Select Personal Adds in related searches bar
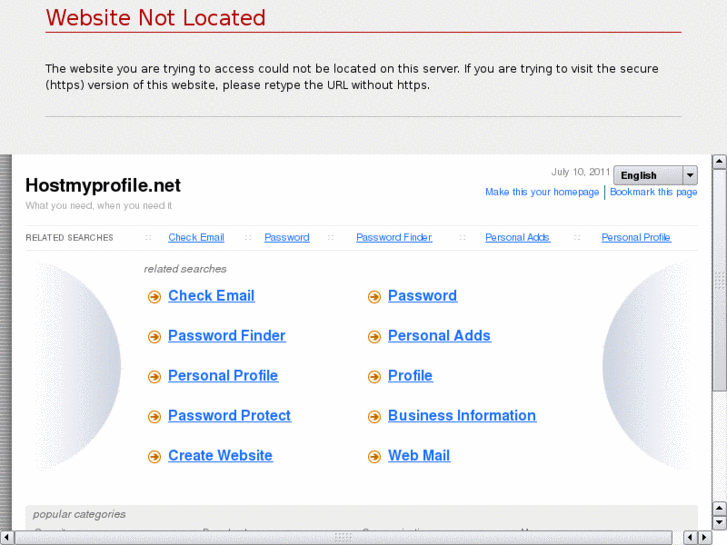This screenshot has height=545, width=727. [517, 238]
